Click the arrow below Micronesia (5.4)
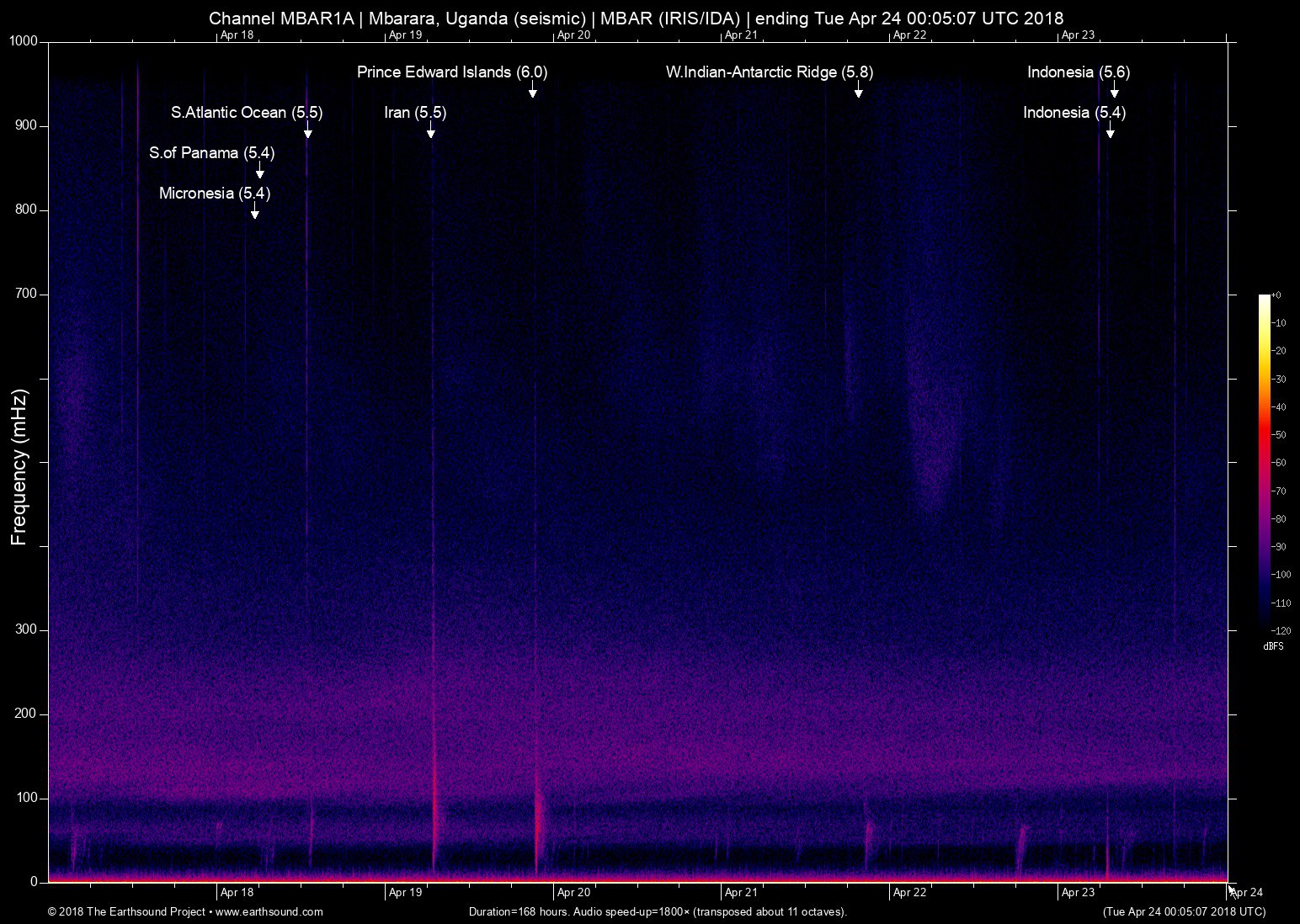This screenshot has height=924, width=1300. (x=254, y=212)
